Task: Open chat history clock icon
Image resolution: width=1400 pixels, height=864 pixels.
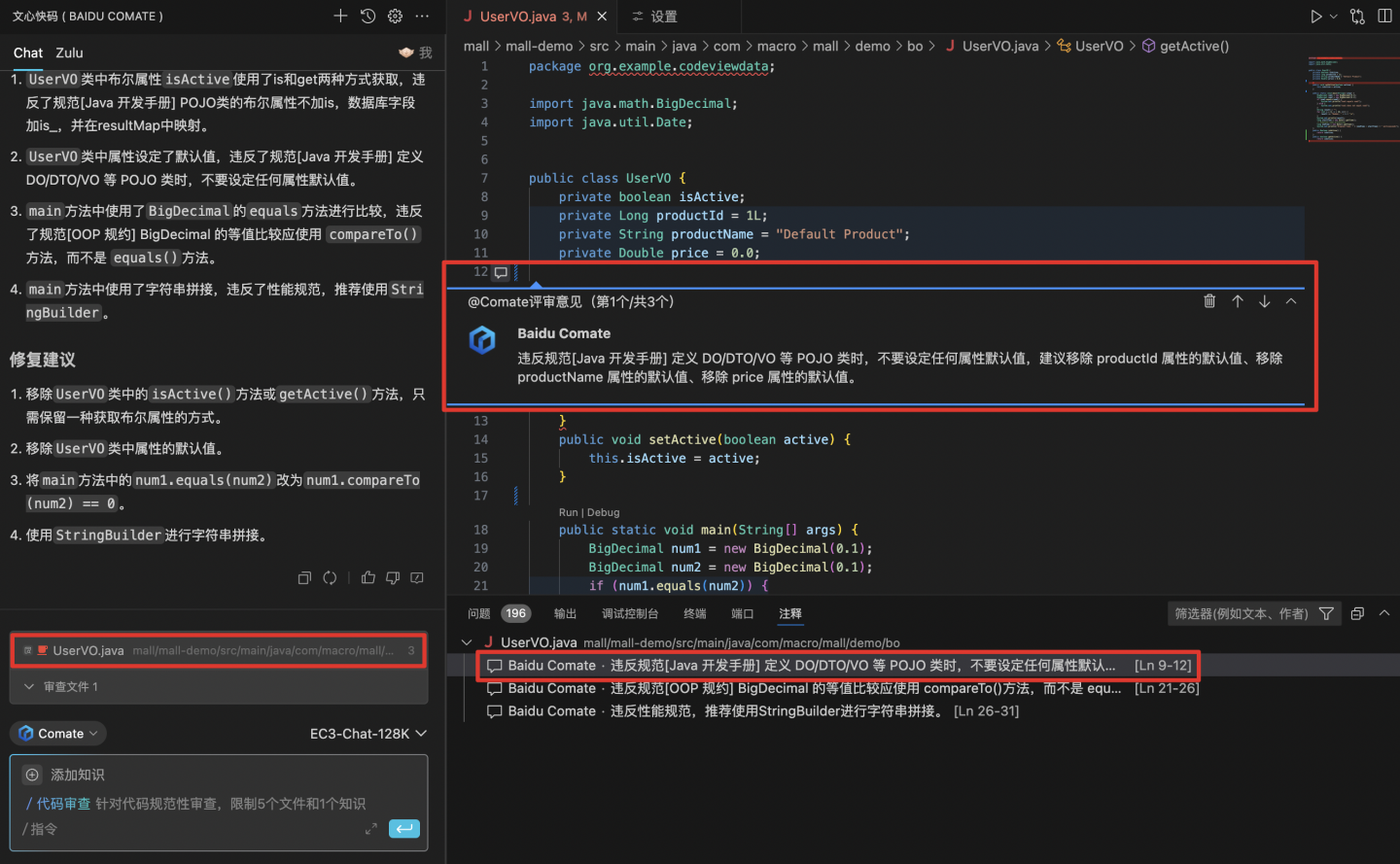Action: pos(367,16)
